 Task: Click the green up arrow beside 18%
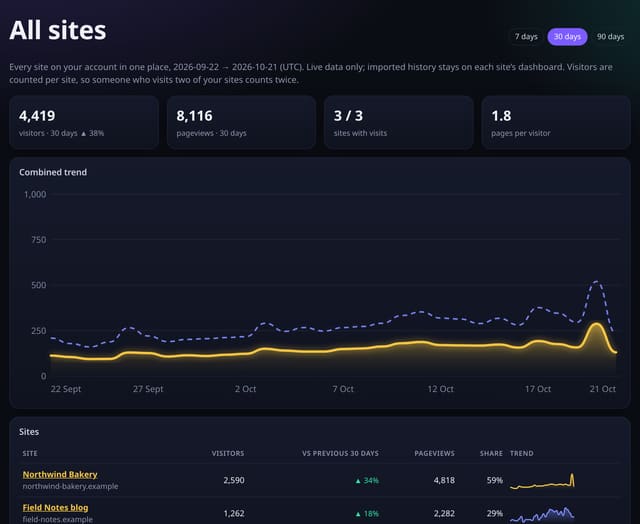click(x=358, y=514)
